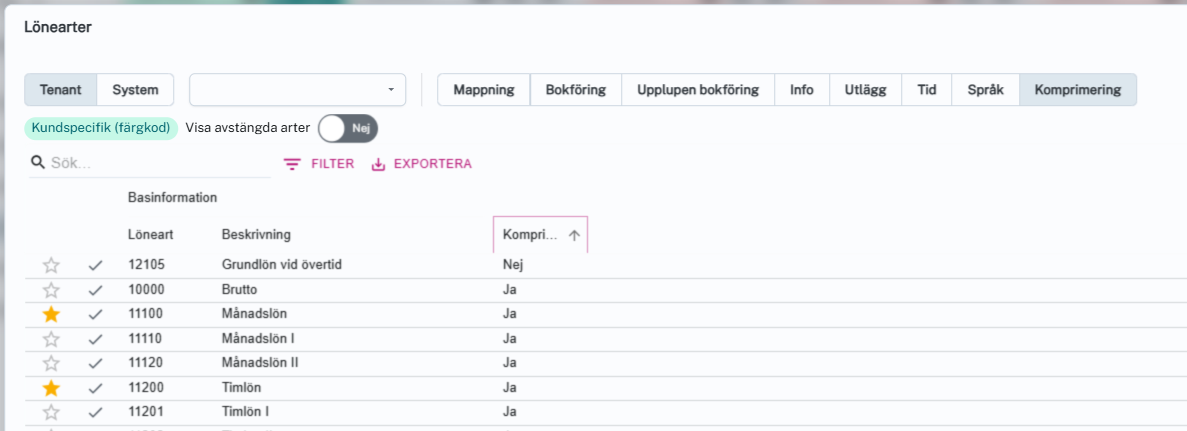
Task: Toggle Visa avstängda arter switch
Action: (347, 128)
